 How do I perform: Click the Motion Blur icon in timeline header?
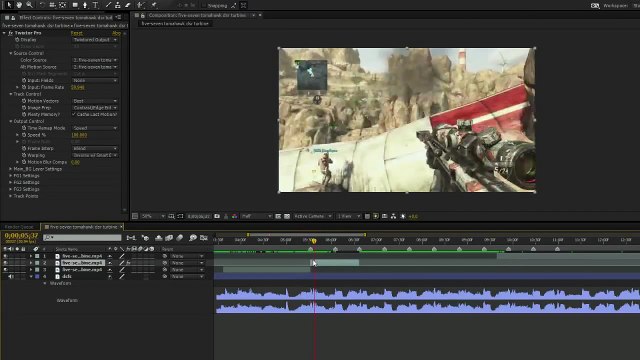click(x=180, y=238)
